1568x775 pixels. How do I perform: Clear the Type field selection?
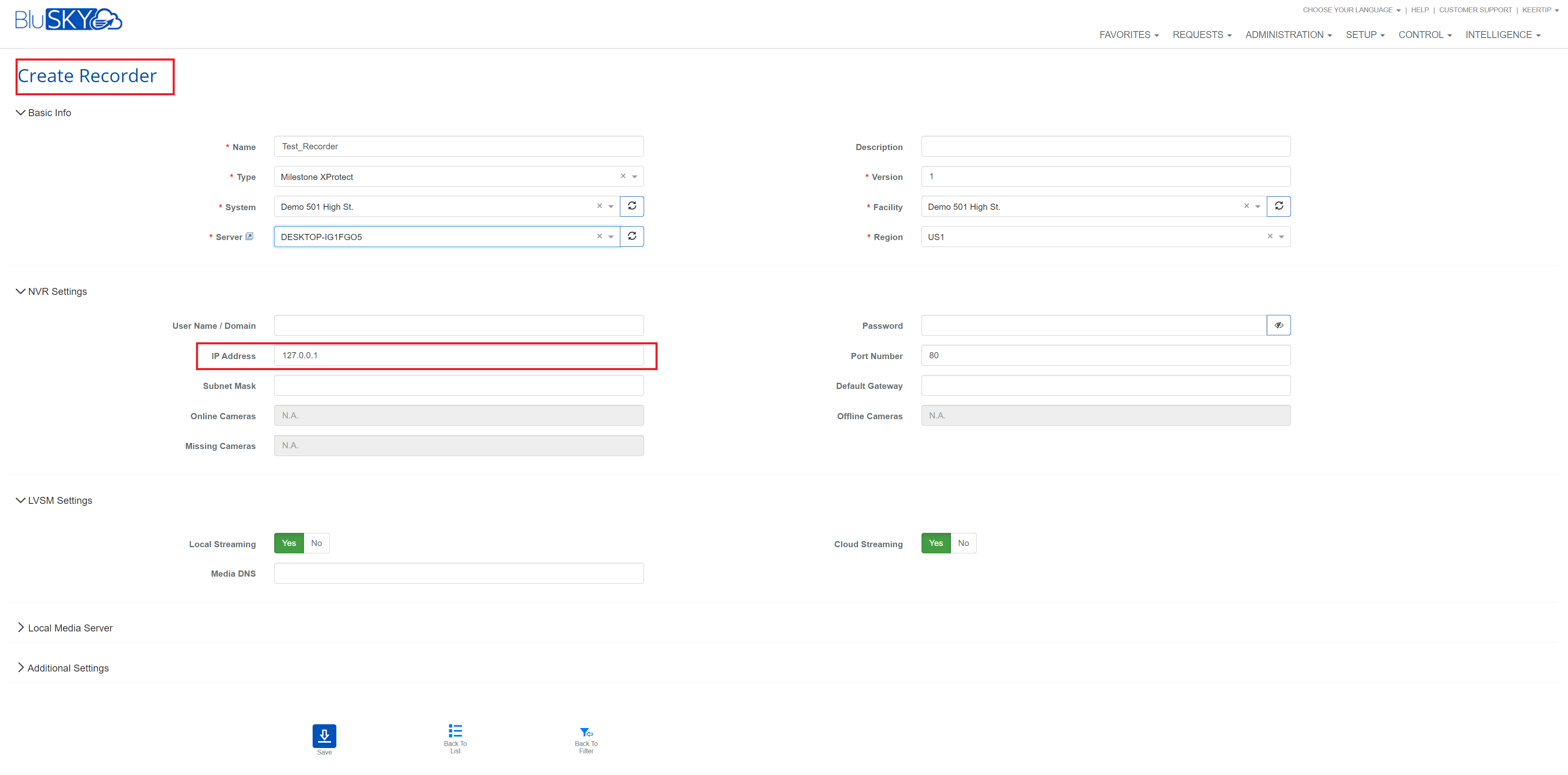coord(623,176)
